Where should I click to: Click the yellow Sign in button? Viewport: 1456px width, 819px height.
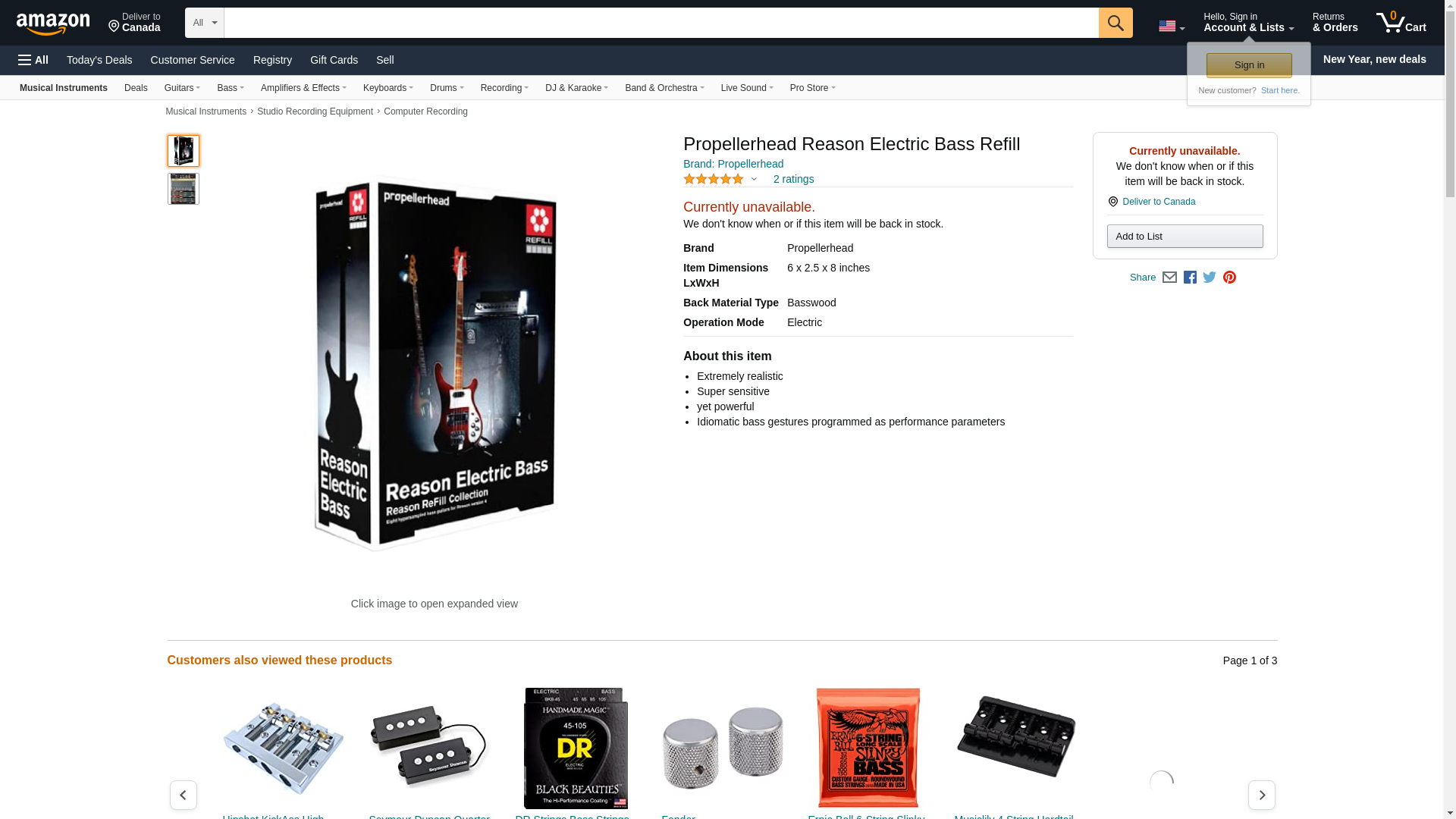(x=1249, y=65)
